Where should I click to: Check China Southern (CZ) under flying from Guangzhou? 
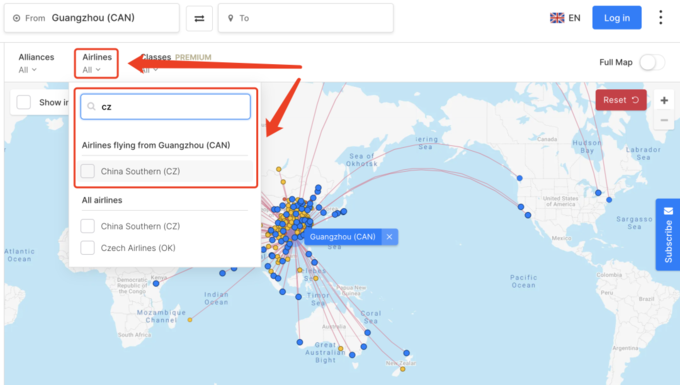(88, 171)
